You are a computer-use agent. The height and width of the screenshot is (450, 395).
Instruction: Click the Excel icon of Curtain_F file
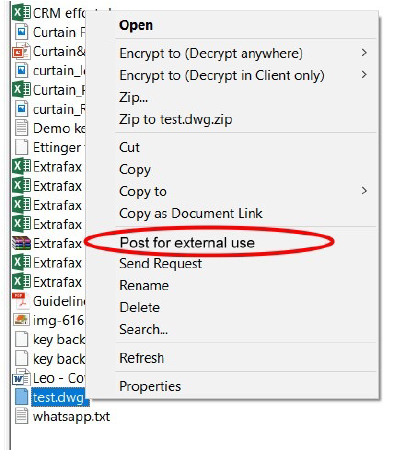click(22, 90)
